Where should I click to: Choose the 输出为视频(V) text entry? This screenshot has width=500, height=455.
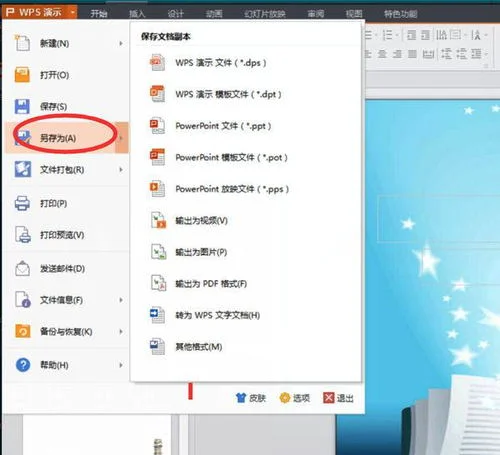click(x=202, y=220)
